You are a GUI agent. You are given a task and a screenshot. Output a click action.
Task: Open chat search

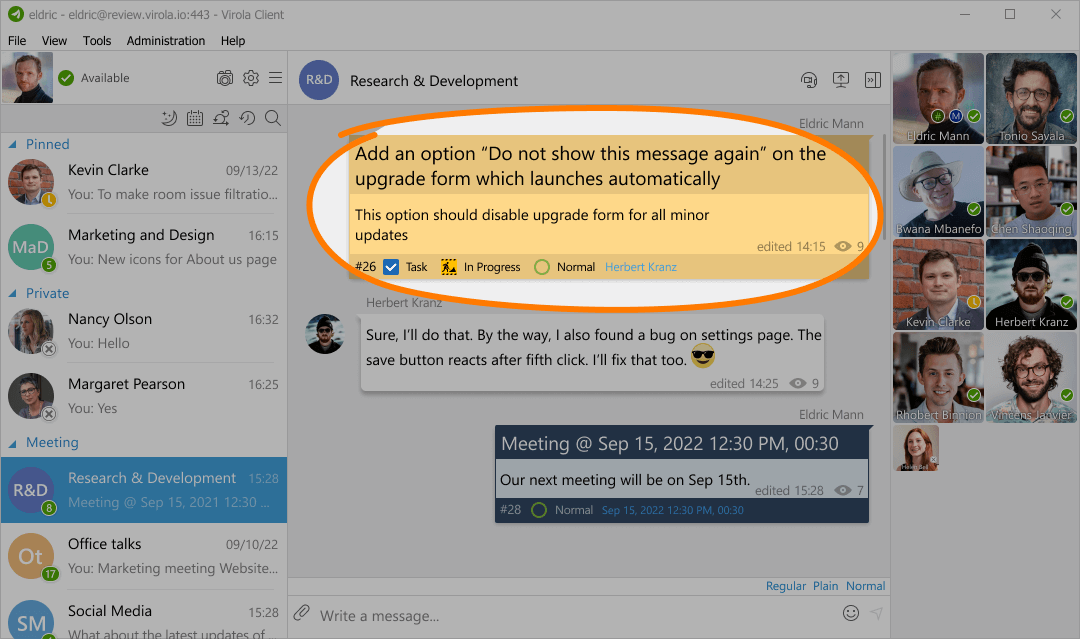pyautogui.click(x=274, y=118)
